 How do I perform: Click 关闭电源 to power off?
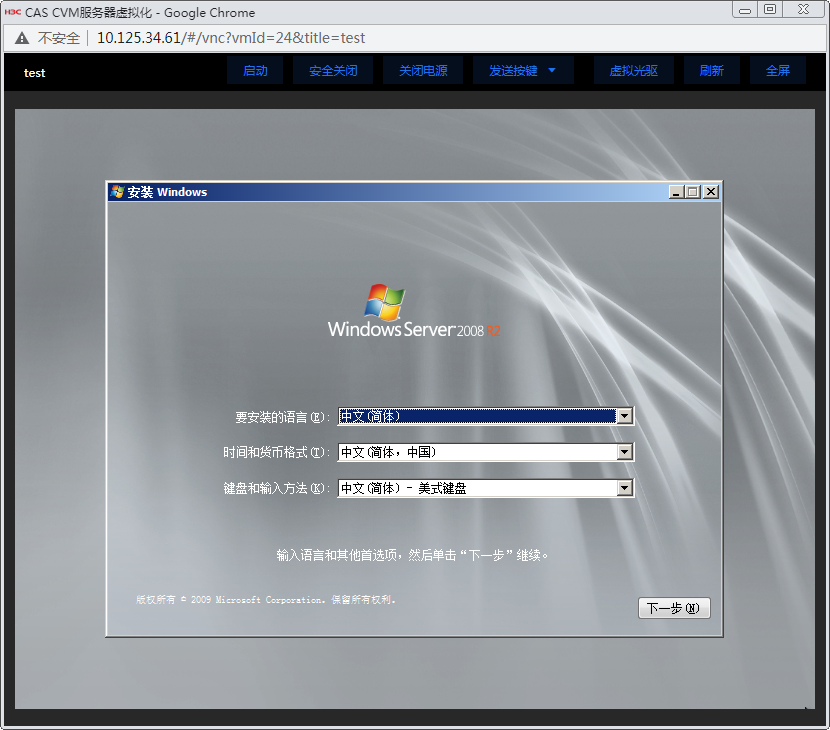point(423,71)
